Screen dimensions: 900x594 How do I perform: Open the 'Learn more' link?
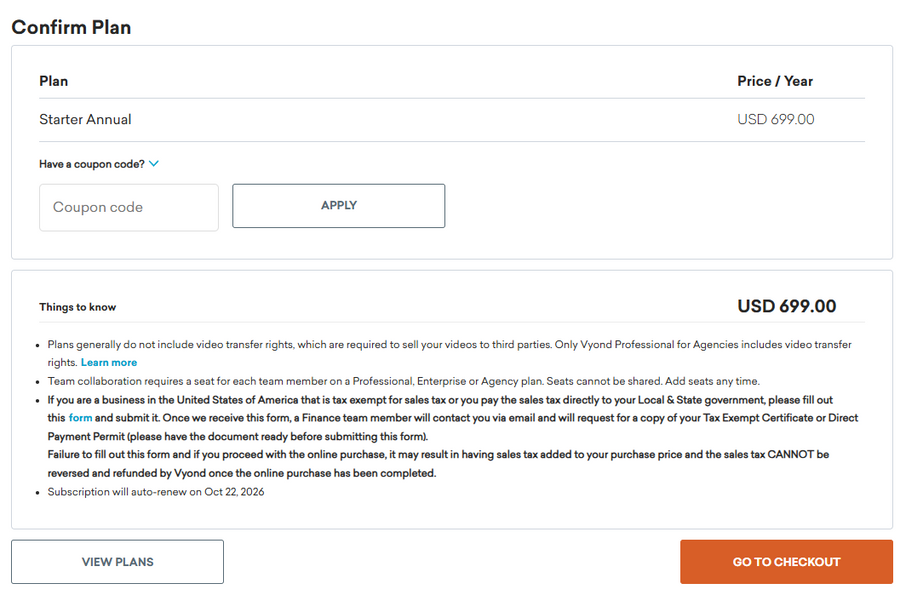coord(109,362)
